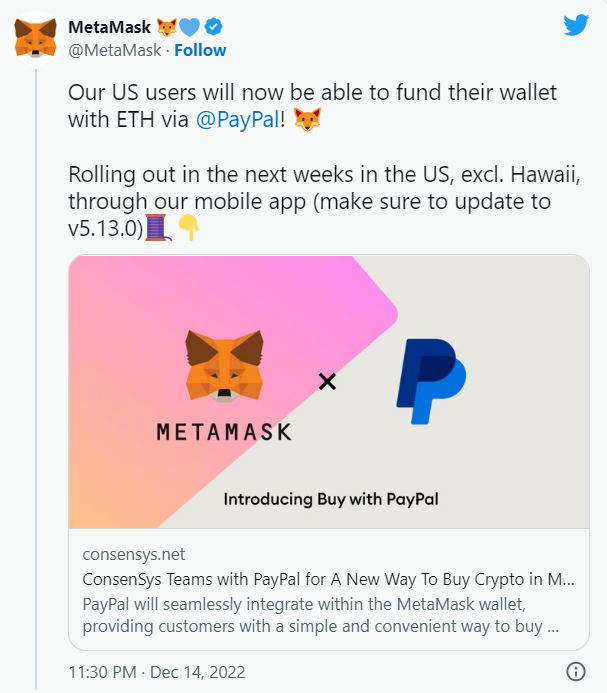Open the @MetaMask handle link
The image size is (607, 693).
point(116,50)
